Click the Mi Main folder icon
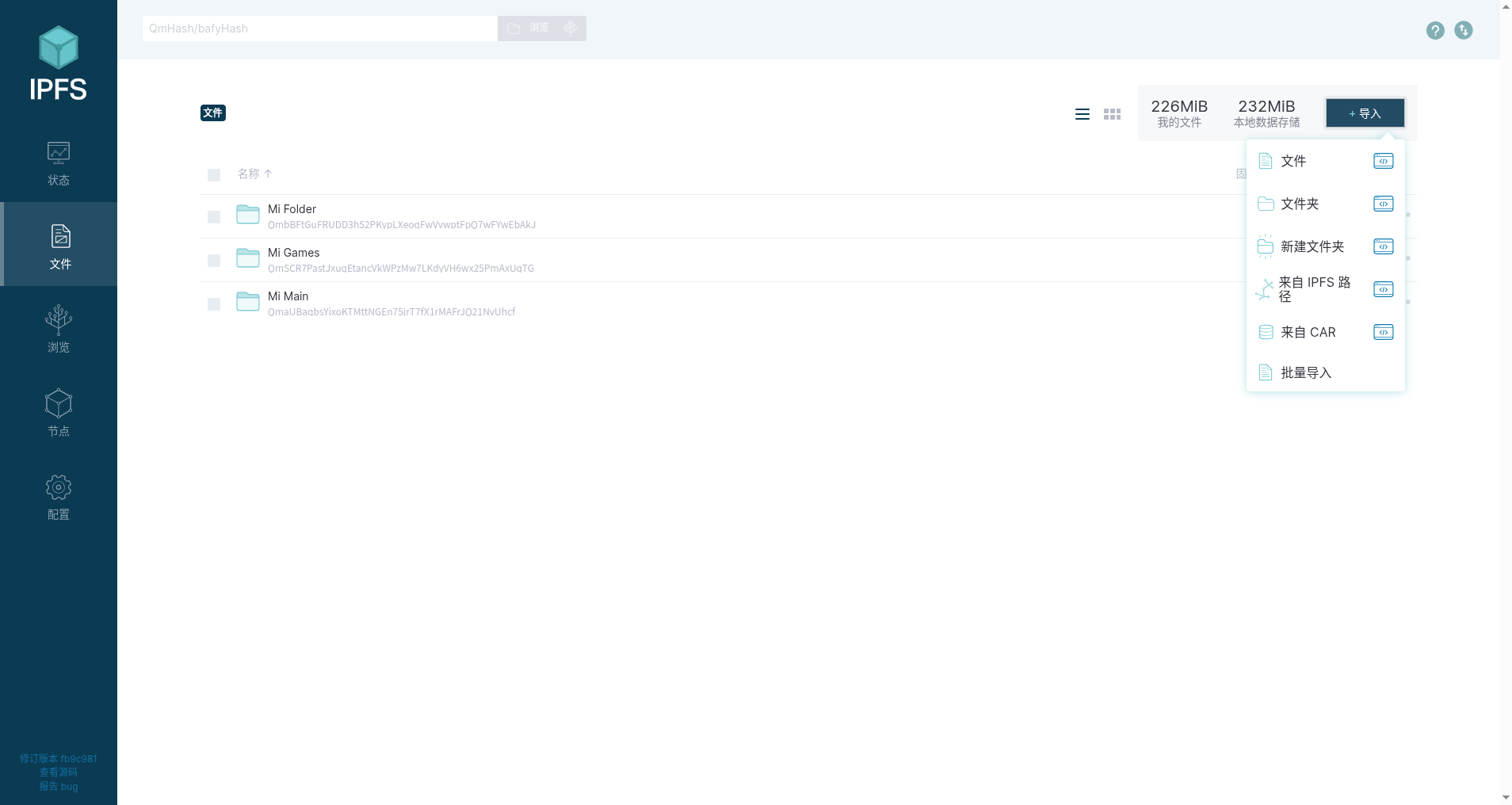Screen dimensions: 1512x805 click(x=248, y=302)
